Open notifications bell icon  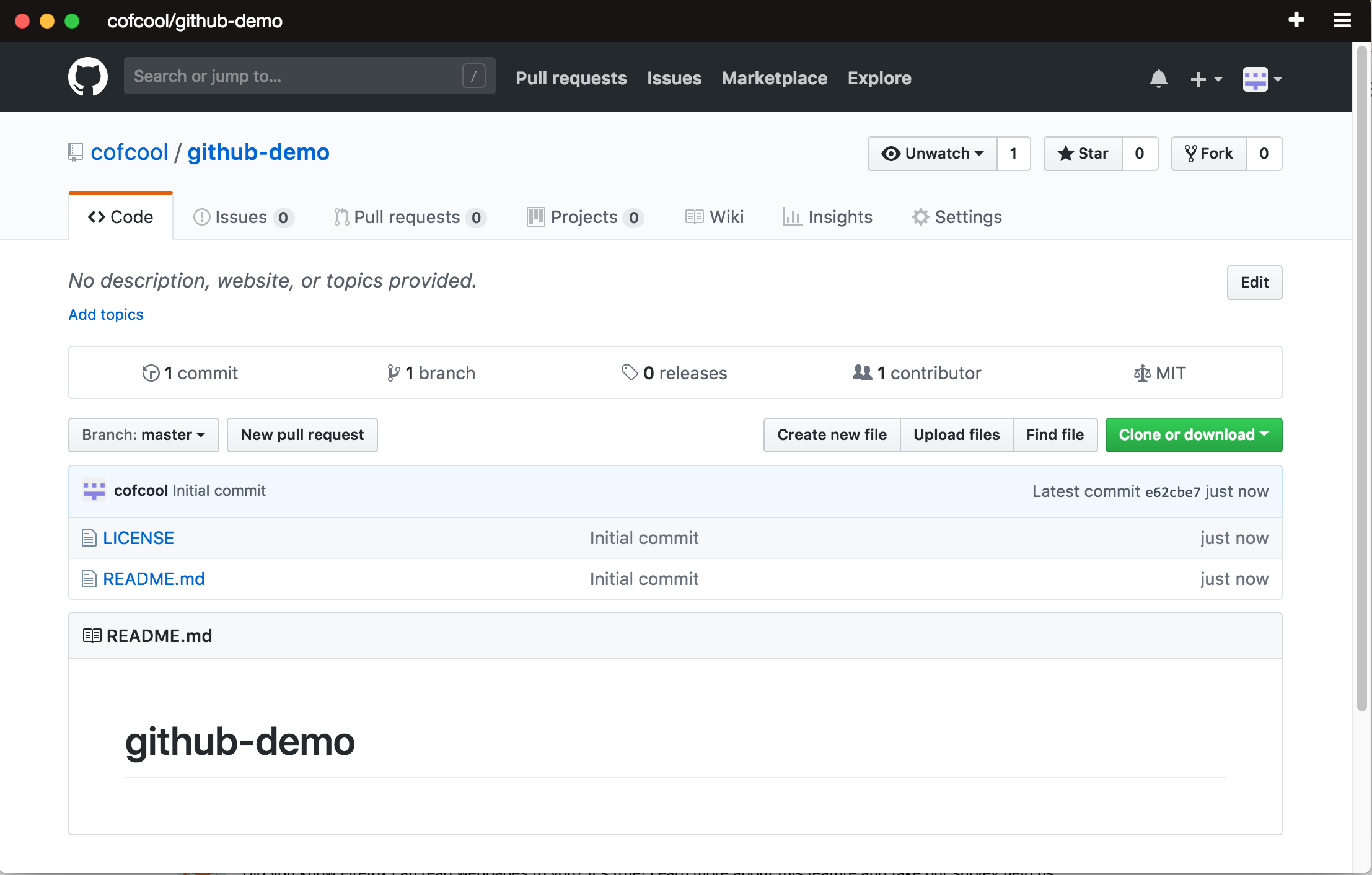(x=1158, y=79)
